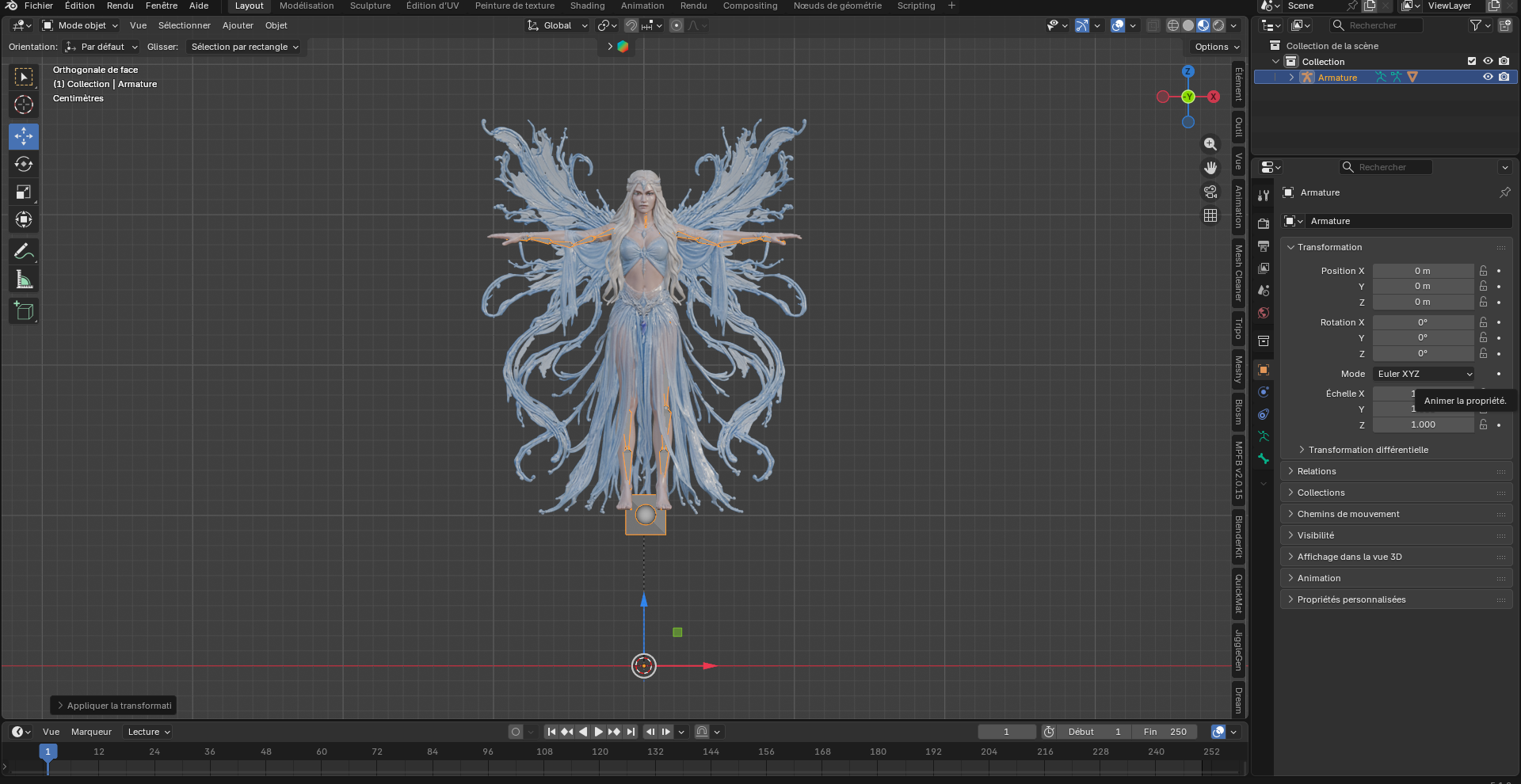Open the View Layer properties tab icon
Screen dimensions: 1521x784
click(1264, 268)
